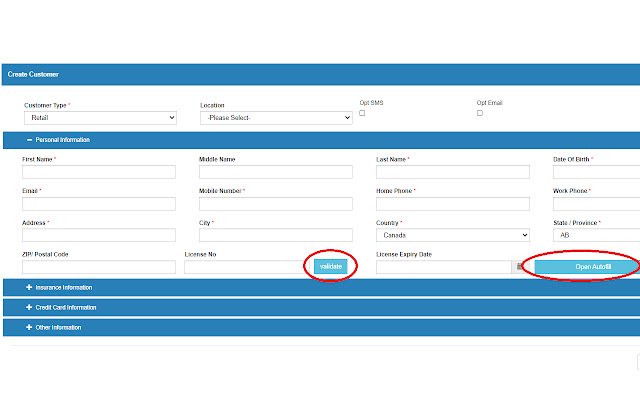Click plus icon beside Credit Card Information
640x400 pixels.
point(29,307)
